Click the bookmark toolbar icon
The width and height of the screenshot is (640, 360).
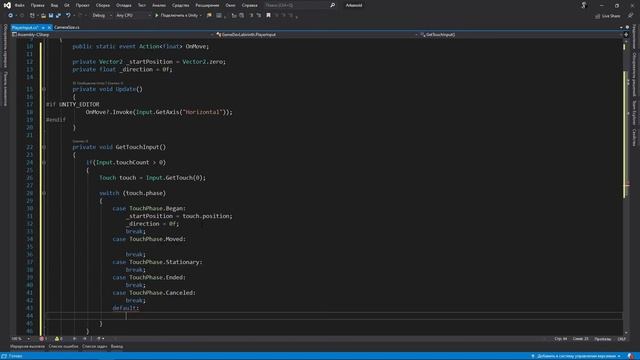pos(268,16)
